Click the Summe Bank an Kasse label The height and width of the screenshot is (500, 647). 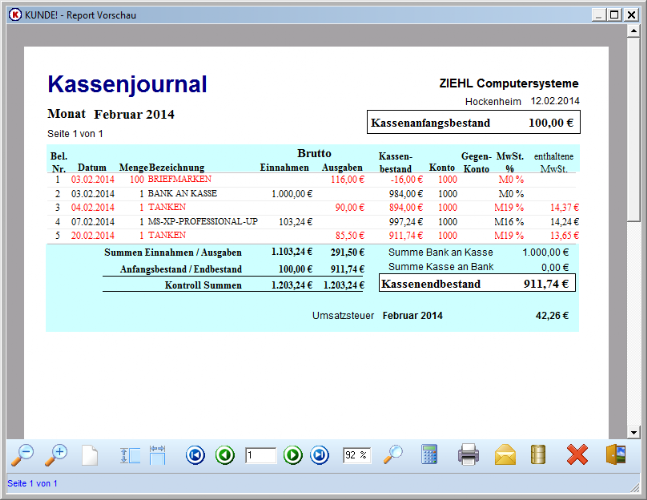(x=441, y=252)
